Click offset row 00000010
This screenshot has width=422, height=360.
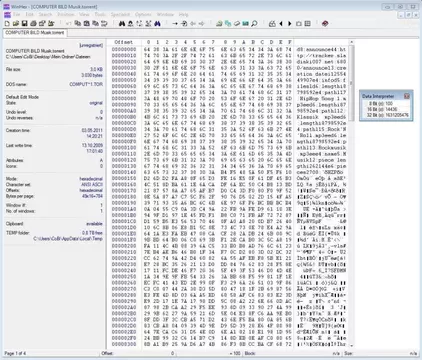(124, 55)
